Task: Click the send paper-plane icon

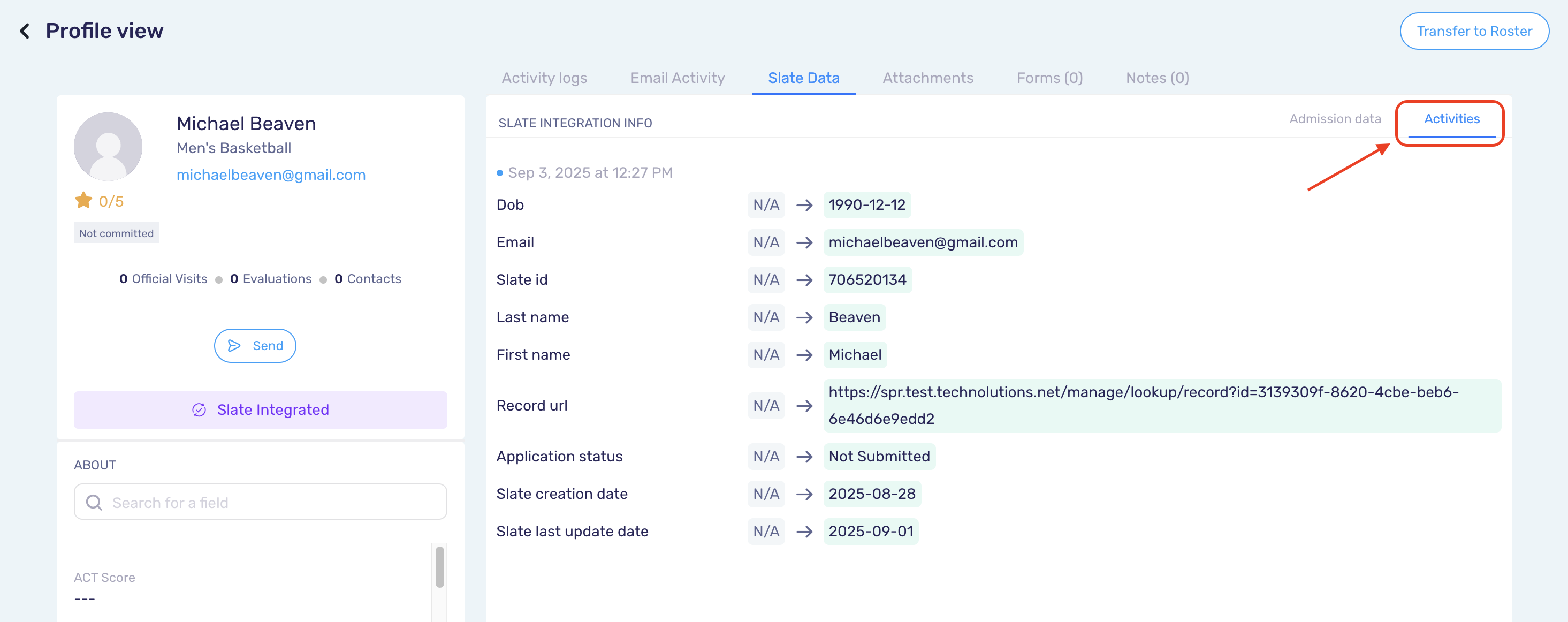Action: (x=235, y=346)
